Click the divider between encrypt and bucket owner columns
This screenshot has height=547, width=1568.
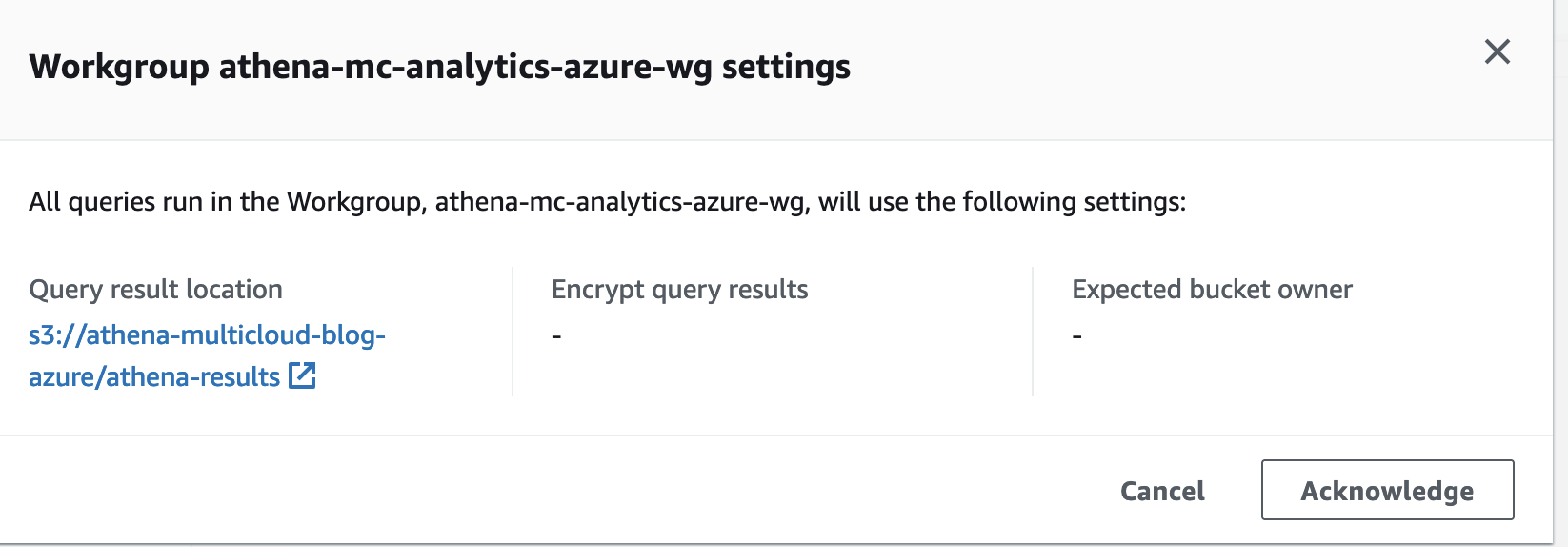1033,332
